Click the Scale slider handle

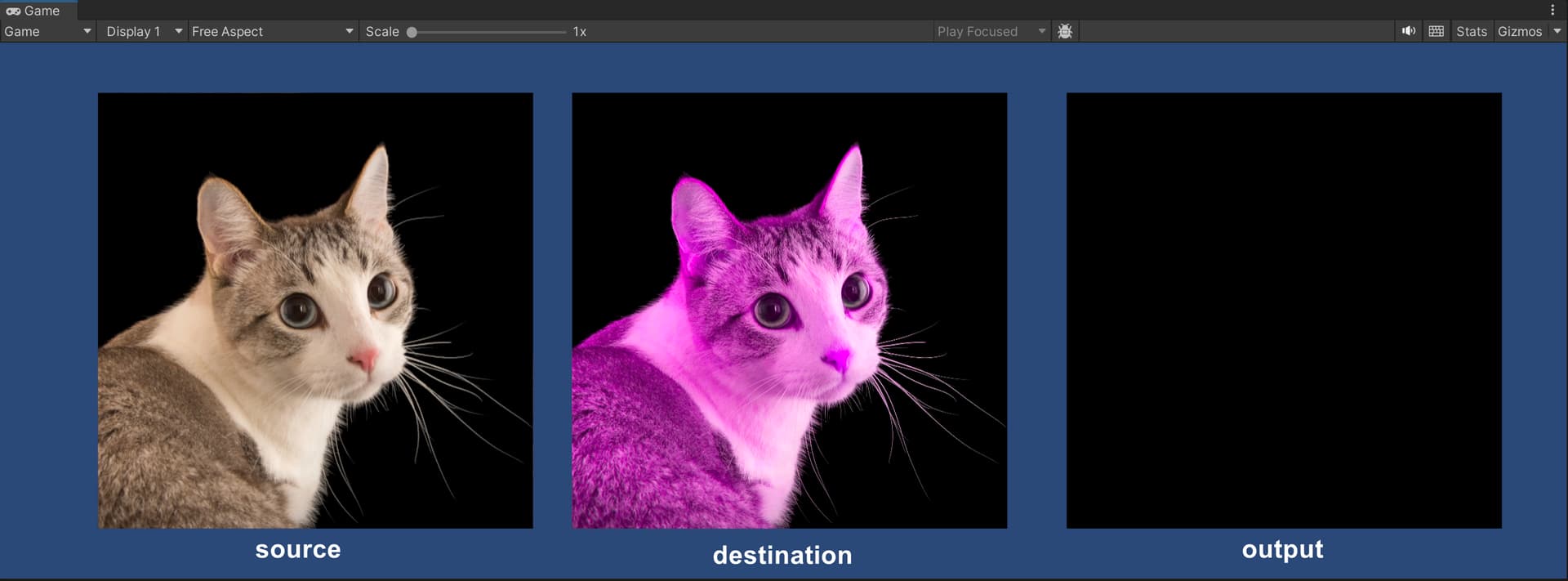(412, 32)
